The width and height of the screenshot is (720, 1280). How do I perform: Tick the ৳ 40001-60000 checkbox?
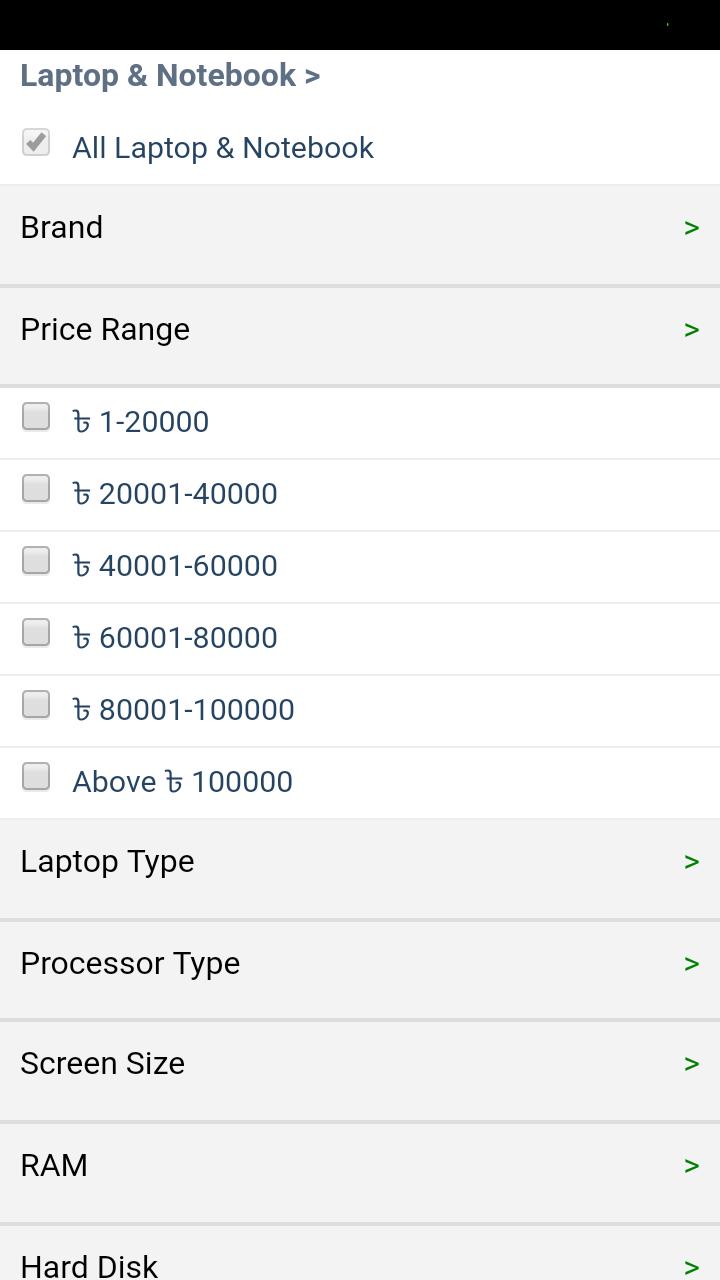pos(36,560)
